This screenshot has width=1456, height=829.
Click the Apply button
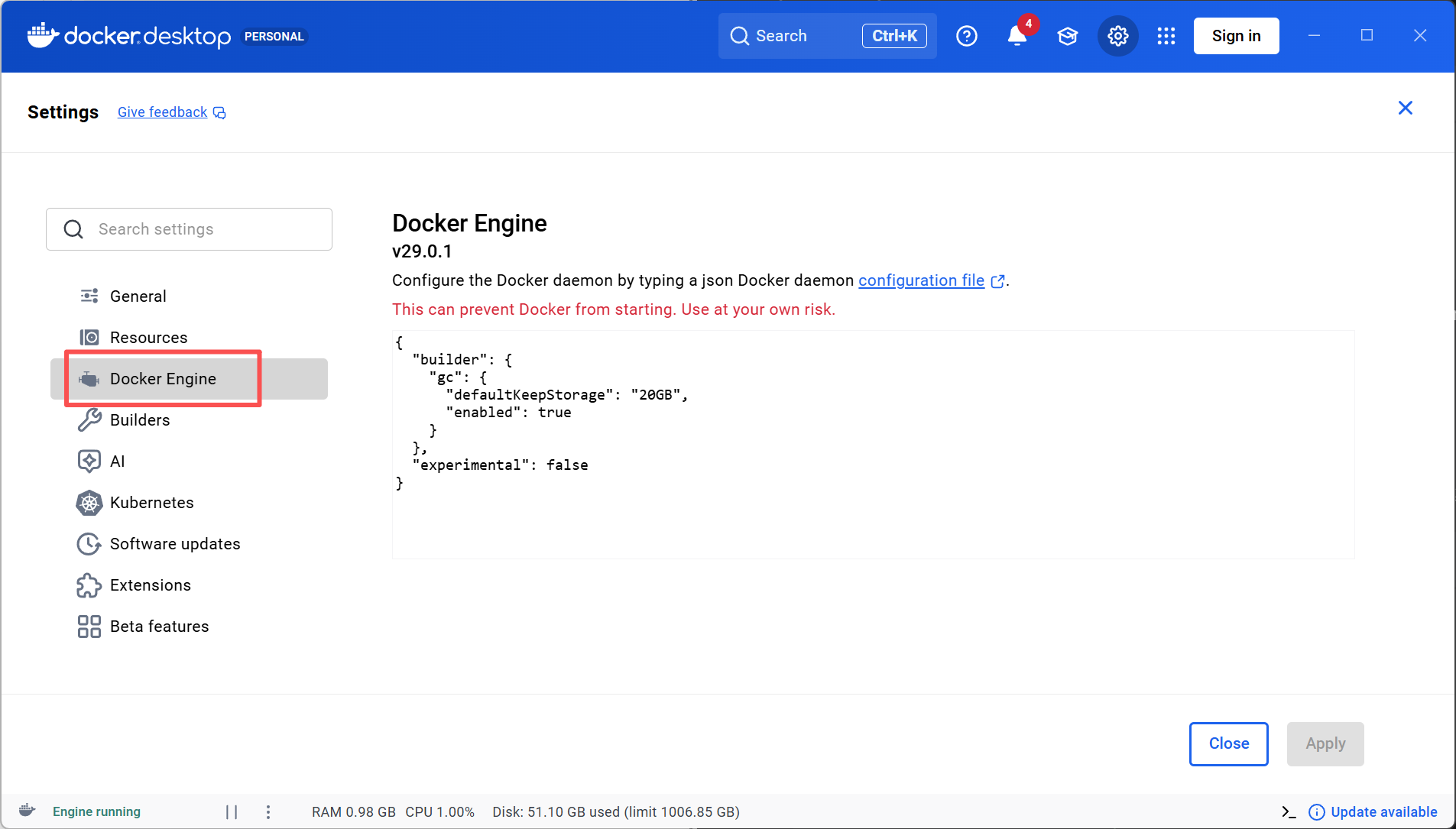[1325, 743]
